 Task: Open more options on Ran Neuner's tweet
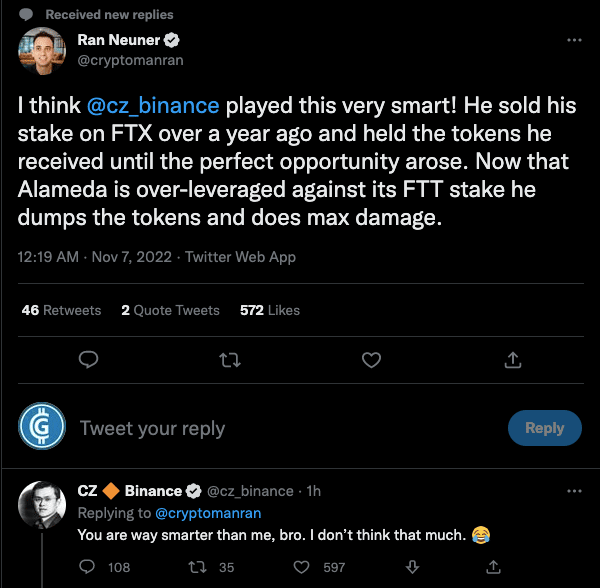point(574,40)
